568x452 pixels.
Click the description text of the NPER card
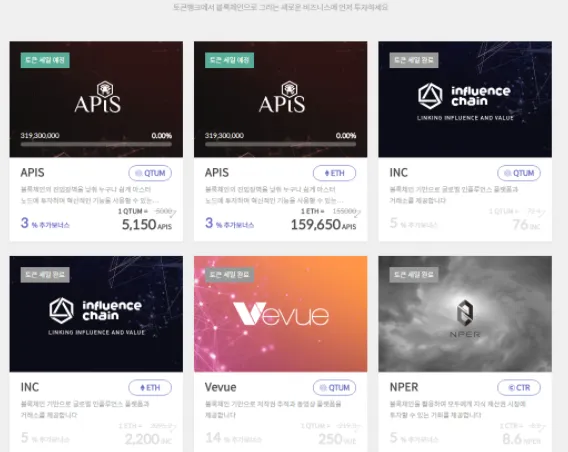pos(458,409)
